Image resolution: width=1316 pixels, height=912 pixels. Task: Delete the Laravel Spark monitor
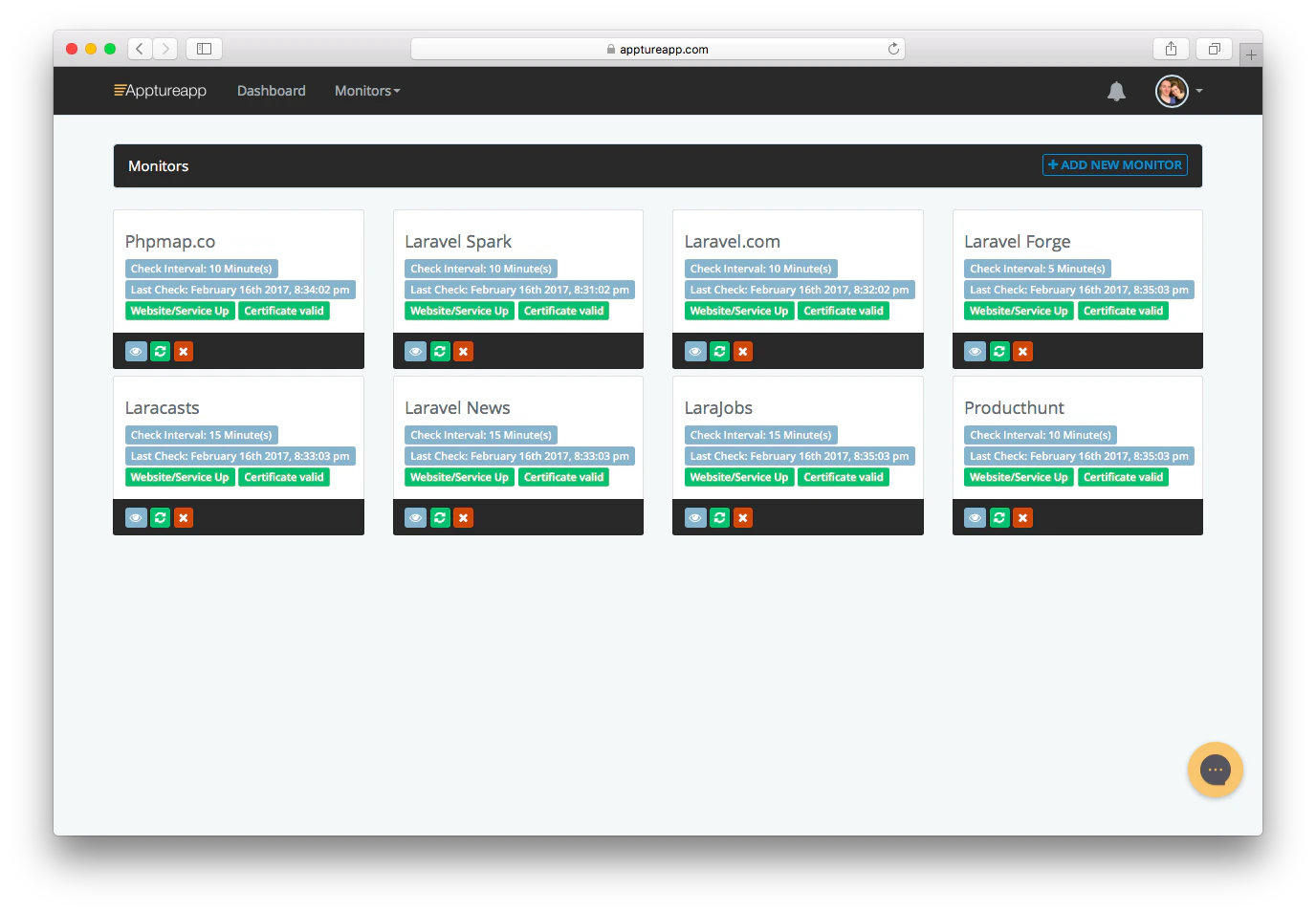(463, 352)
